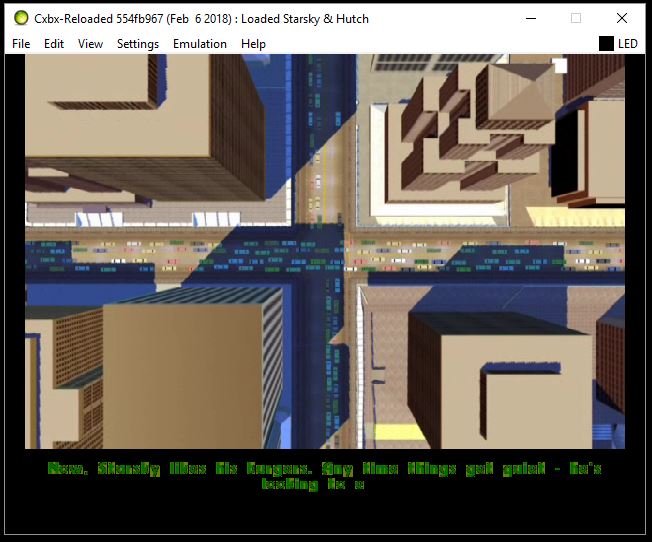
Task: Open the File menu
Action: tap(21, 44)
